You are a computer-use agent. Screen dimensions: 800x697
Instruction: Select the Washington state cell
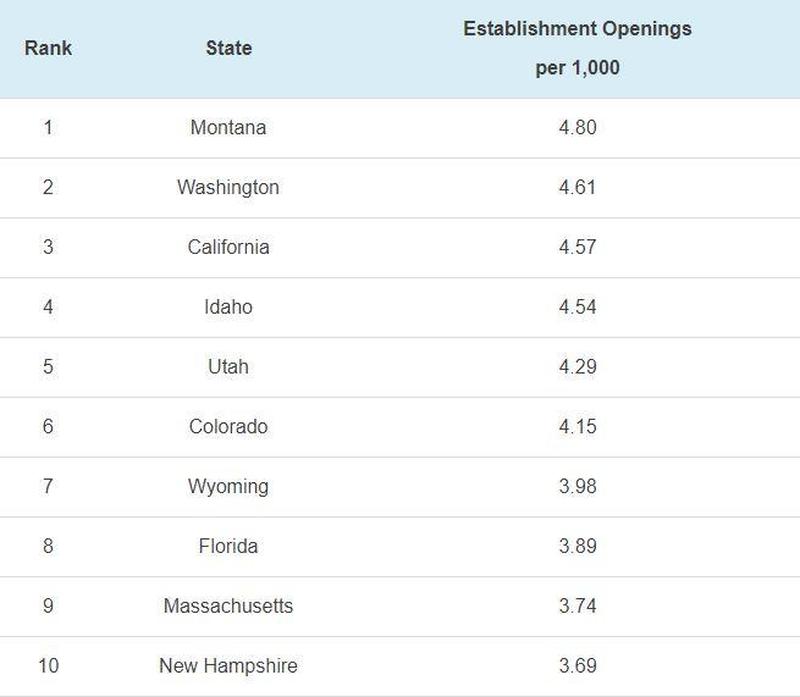click(228, 187)
